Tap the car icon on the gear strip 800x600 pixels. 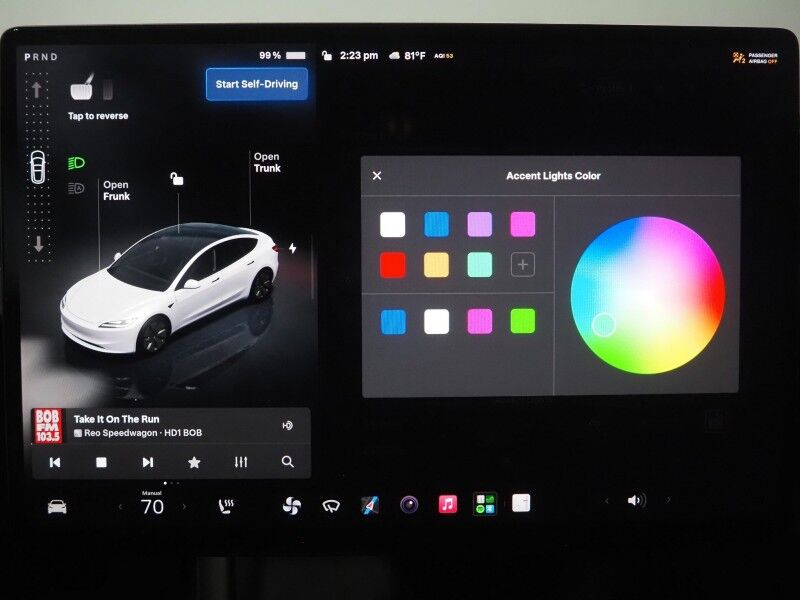pos(38,167)
